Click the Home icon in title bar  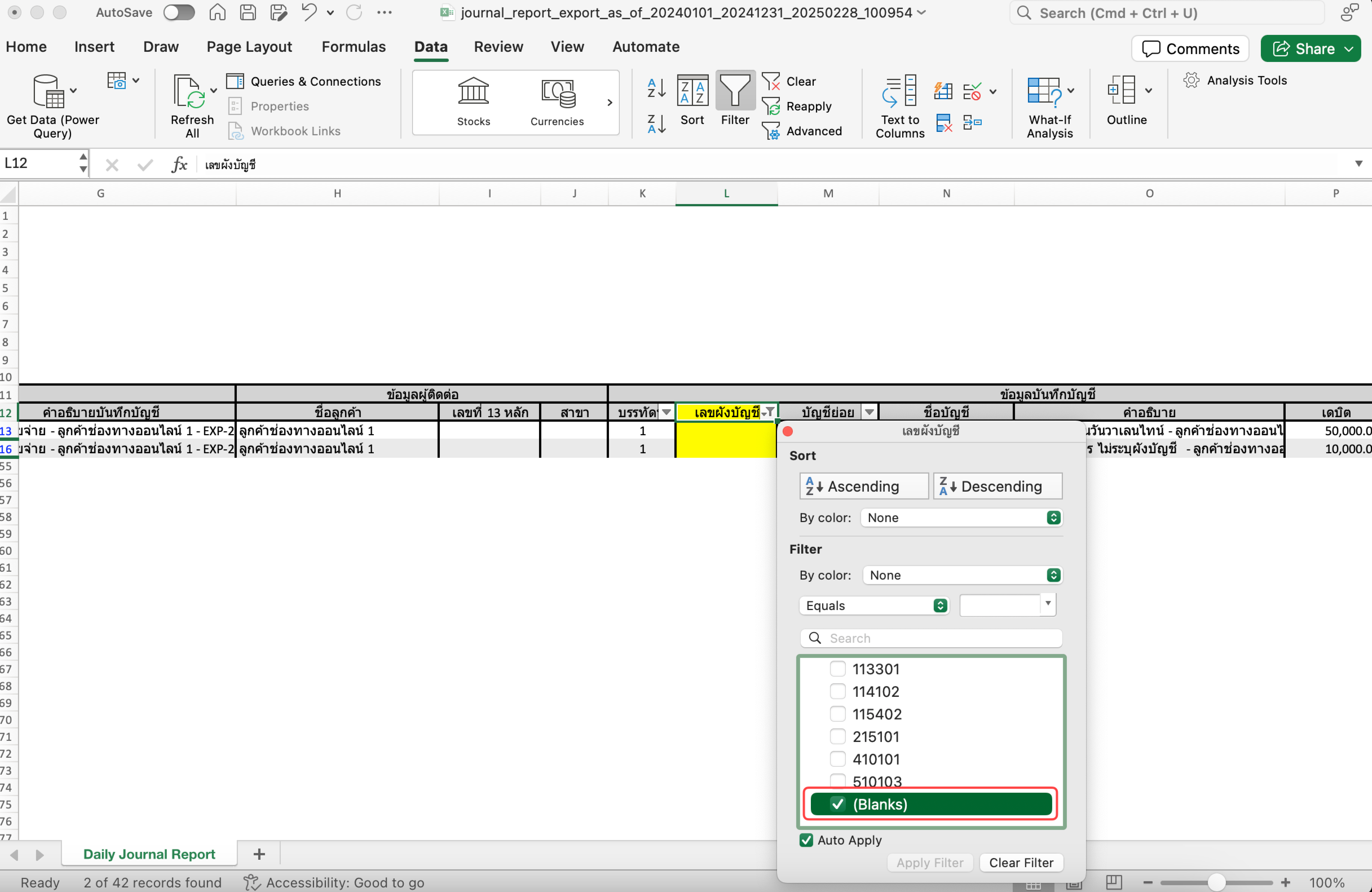[217, 12]
